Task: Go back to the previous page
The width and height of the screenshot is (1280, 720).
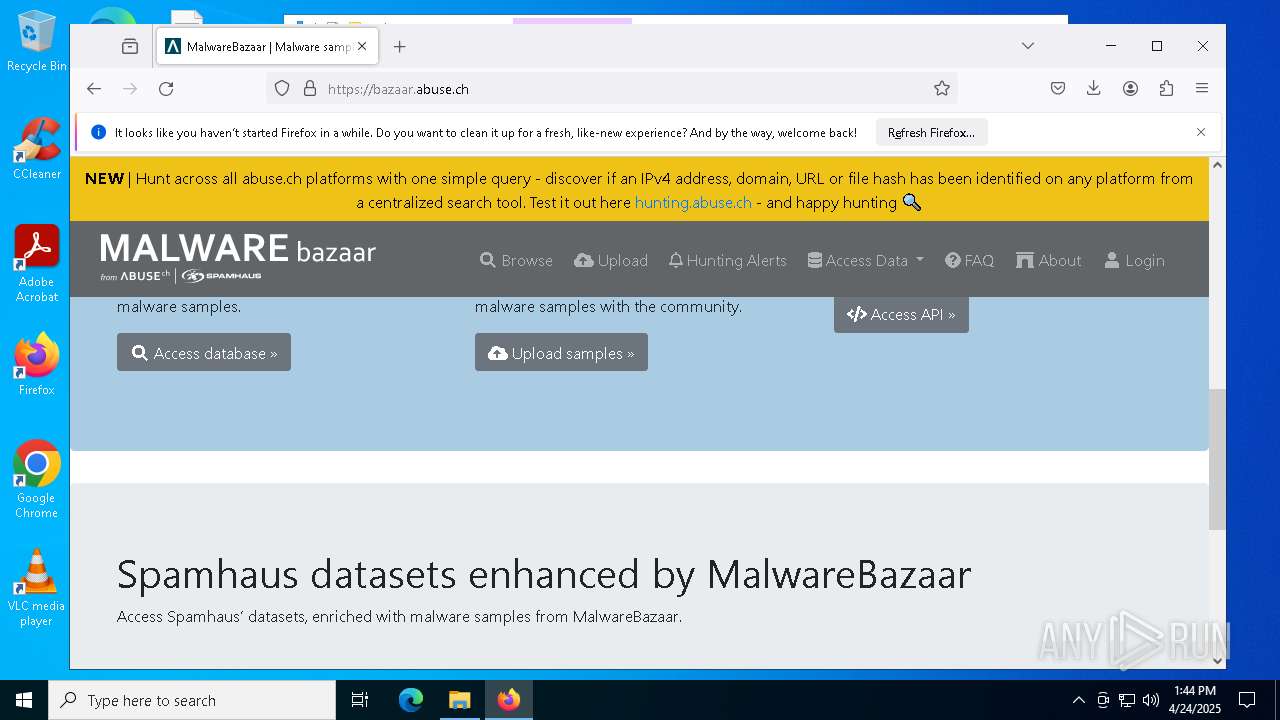Action: [94, 89]
